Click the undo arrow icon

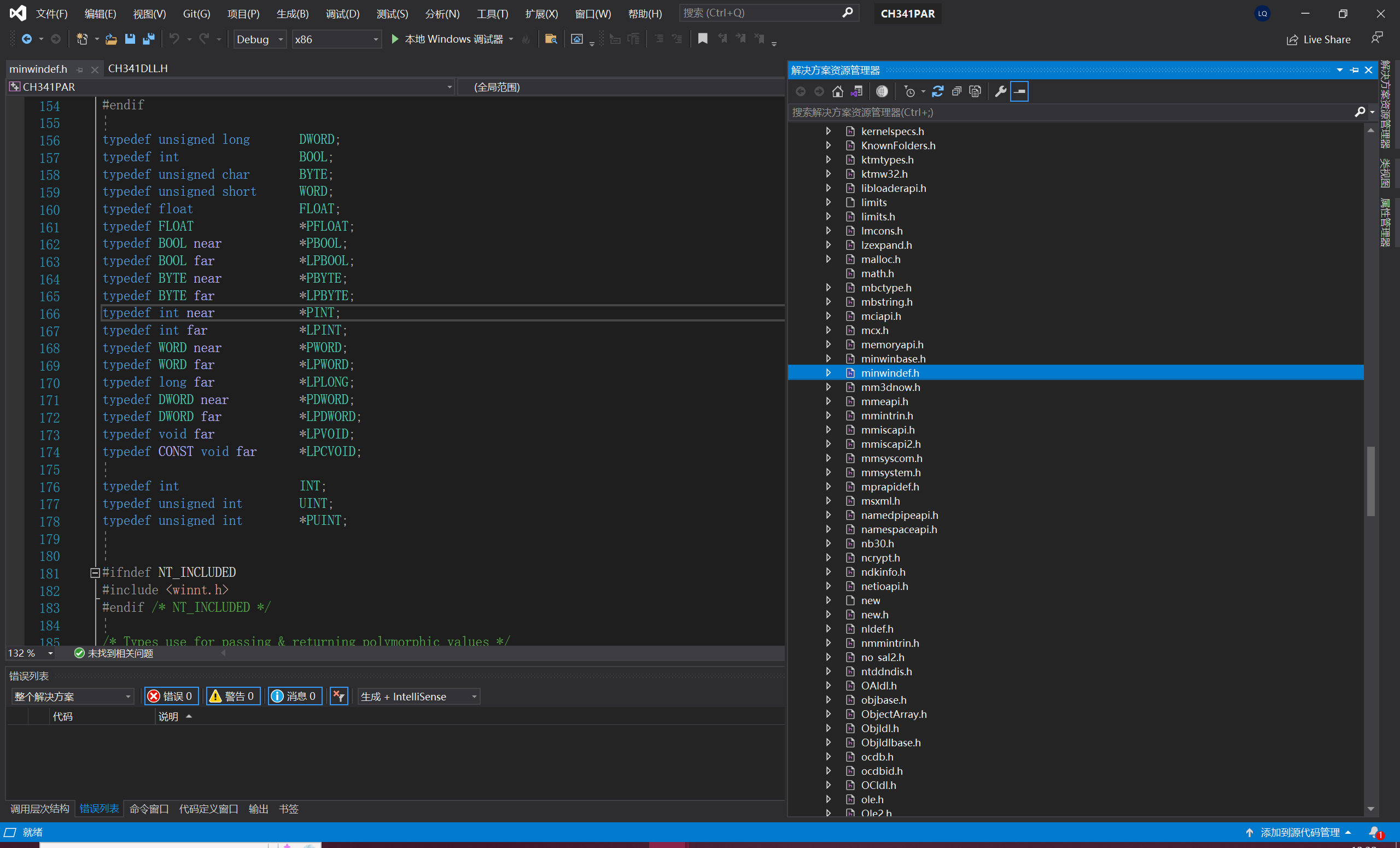click(174, 39)
